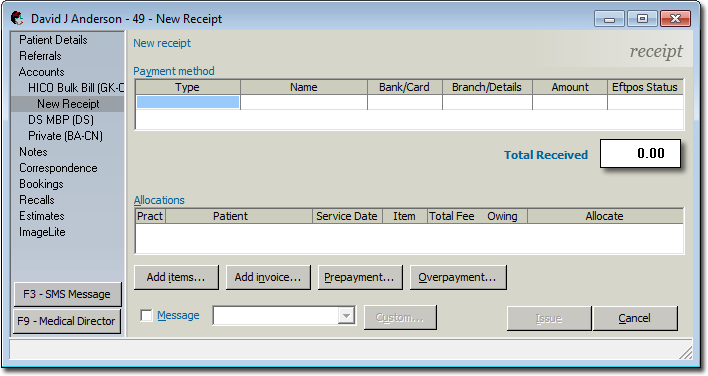This screenshot has height=376, width=708.
Task: Click F3 - SMS Message button
Action: pyautogui.click(x=67, y=294)
